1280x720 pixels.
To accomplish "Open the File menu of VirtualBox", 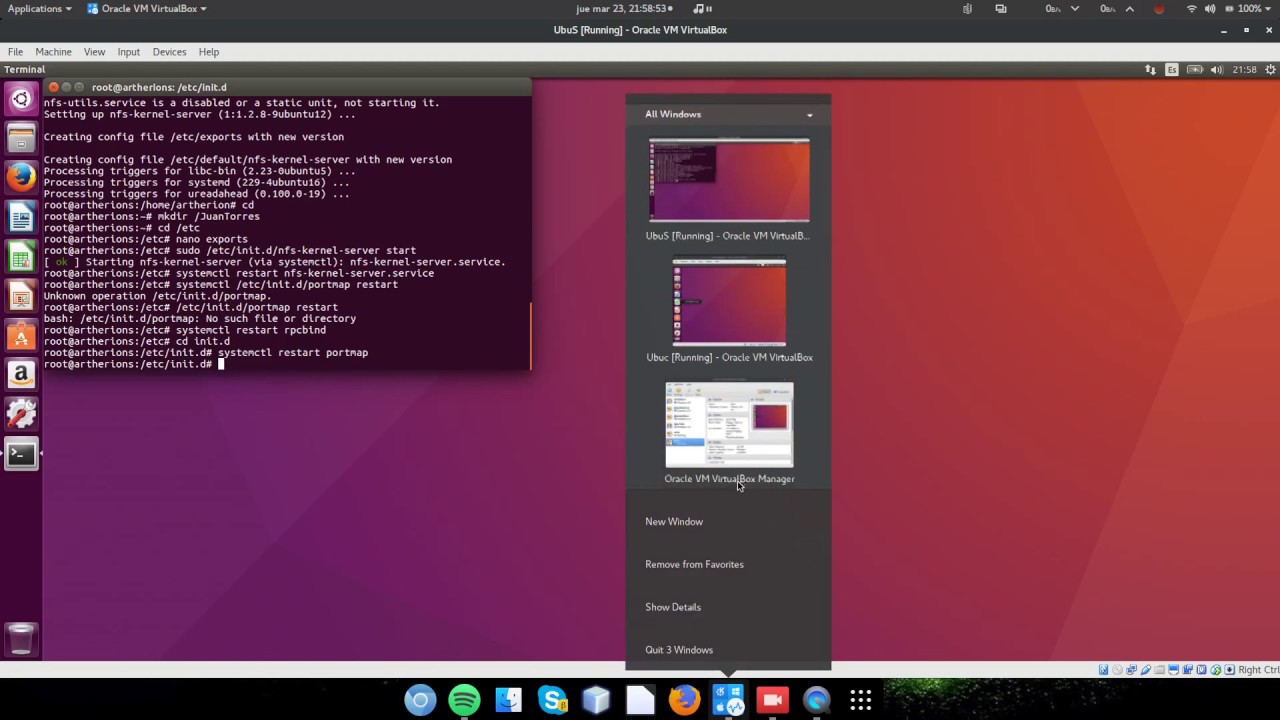I will coord(16,52).
